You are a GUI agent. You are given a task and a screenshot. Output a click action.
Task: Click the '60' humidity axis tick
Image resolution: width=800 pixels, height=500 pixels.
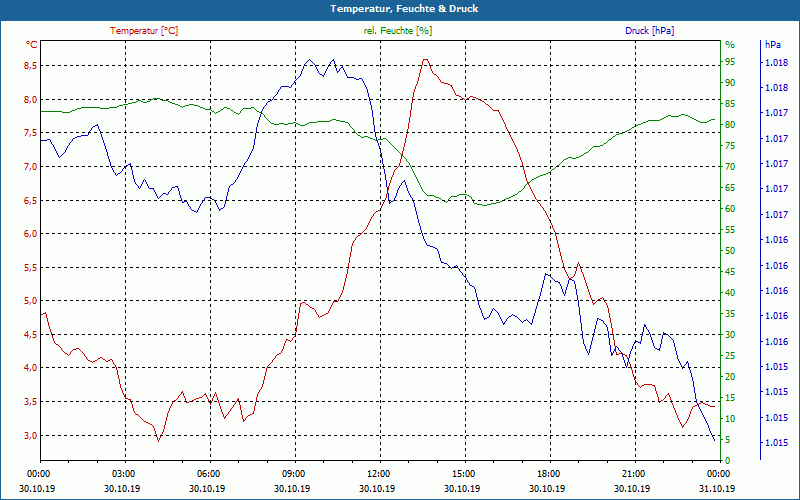(x=730, y=209)
